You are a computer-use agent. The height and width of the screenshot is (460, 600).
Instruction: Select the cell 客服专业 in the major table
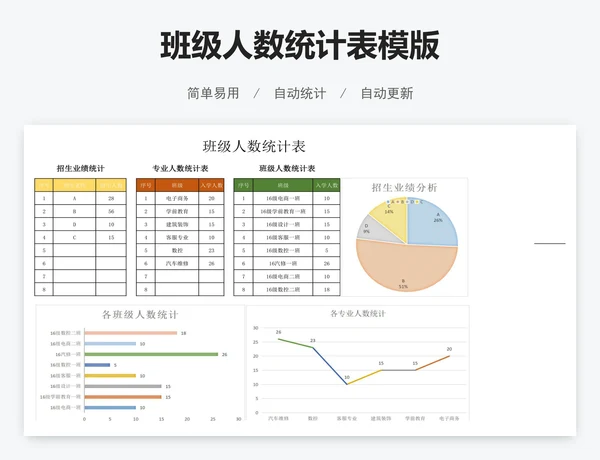tap(177, 237)
